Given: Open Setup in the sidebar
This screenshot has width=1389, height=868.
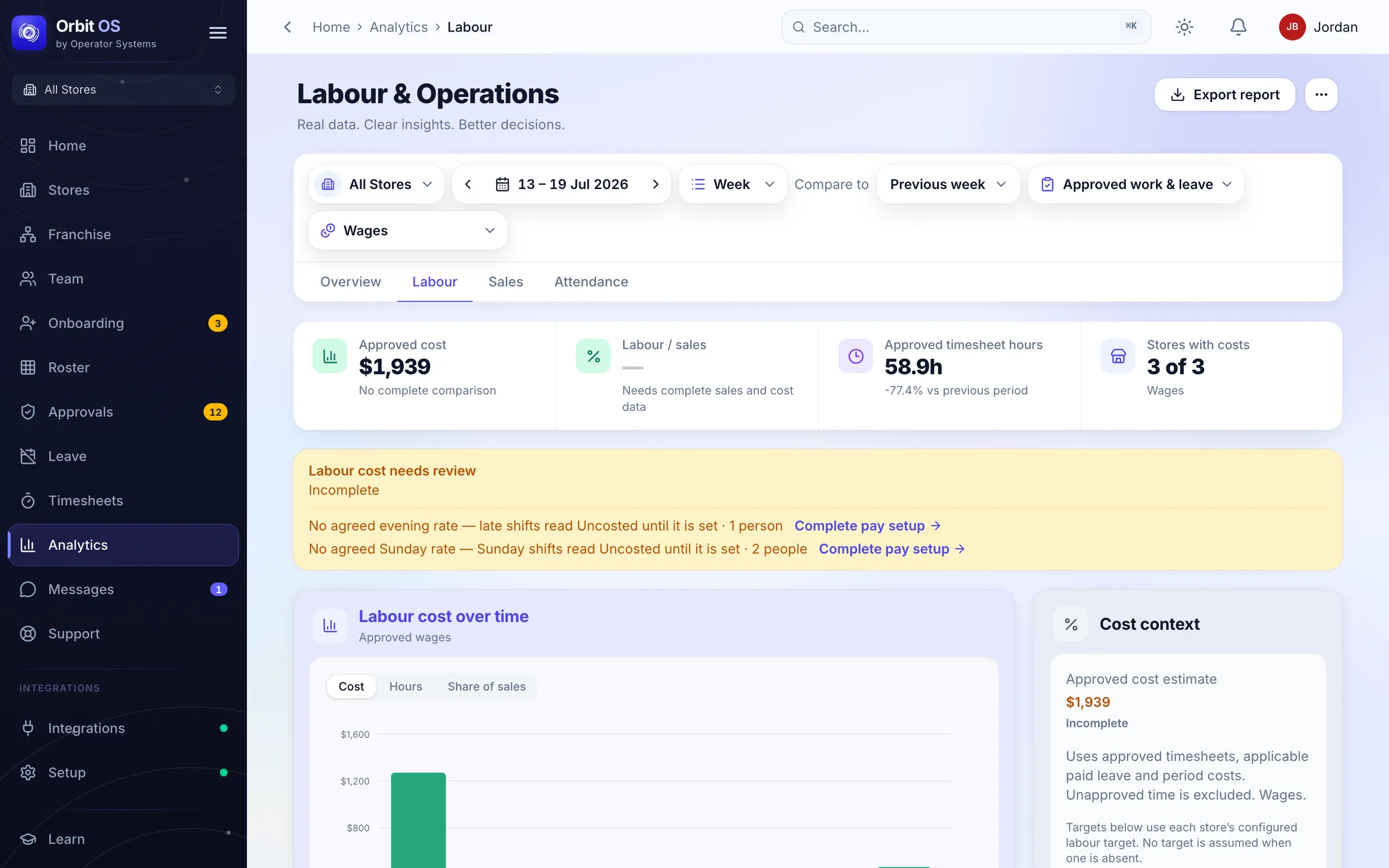Looking at the screenshot, I should pos(123,773).
